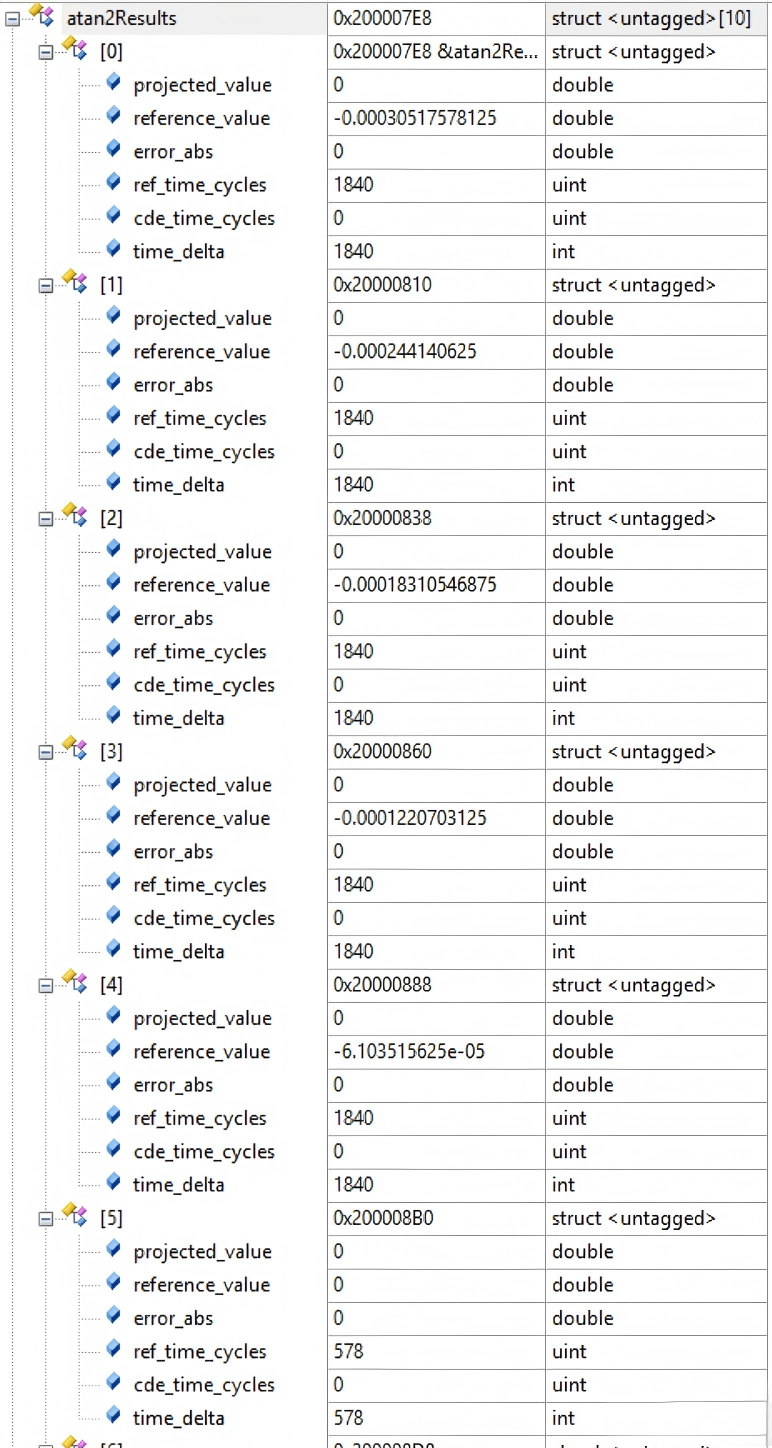The height and width of the screenshot is (1448, 772).
Task: Collapse the atan2Results root node
Action: click(x=12, y=18)
